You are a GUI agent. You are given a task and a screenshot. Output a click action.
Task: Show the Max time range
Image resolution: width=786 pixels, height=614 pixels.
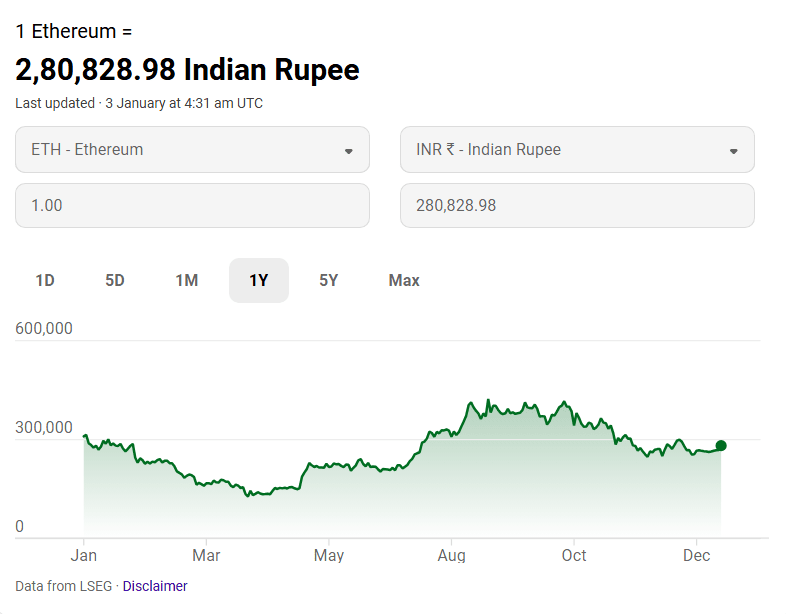click(x=404, y=280)
